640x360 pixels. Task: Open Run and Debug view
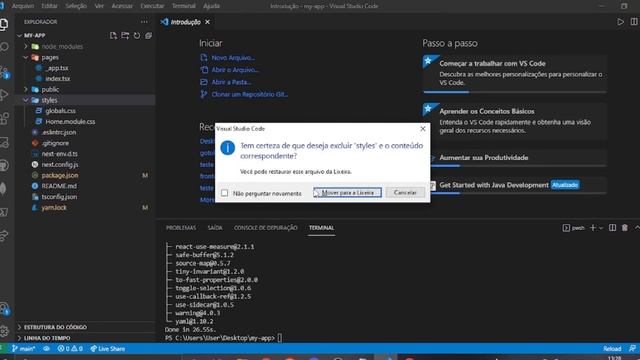4,95
